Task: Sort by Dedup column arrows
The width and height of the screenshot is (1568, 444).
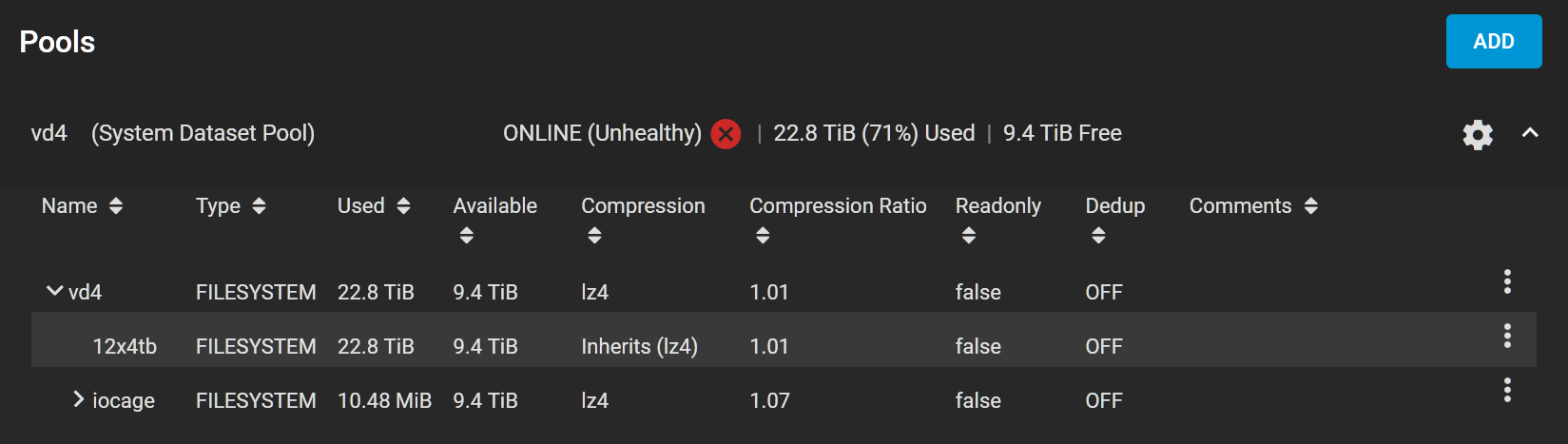Action: click(x=1098, y=236)
